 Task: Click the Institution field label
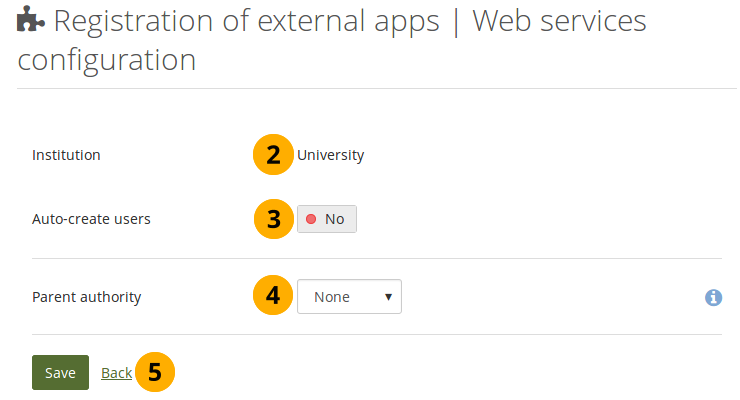click(66, 155)
